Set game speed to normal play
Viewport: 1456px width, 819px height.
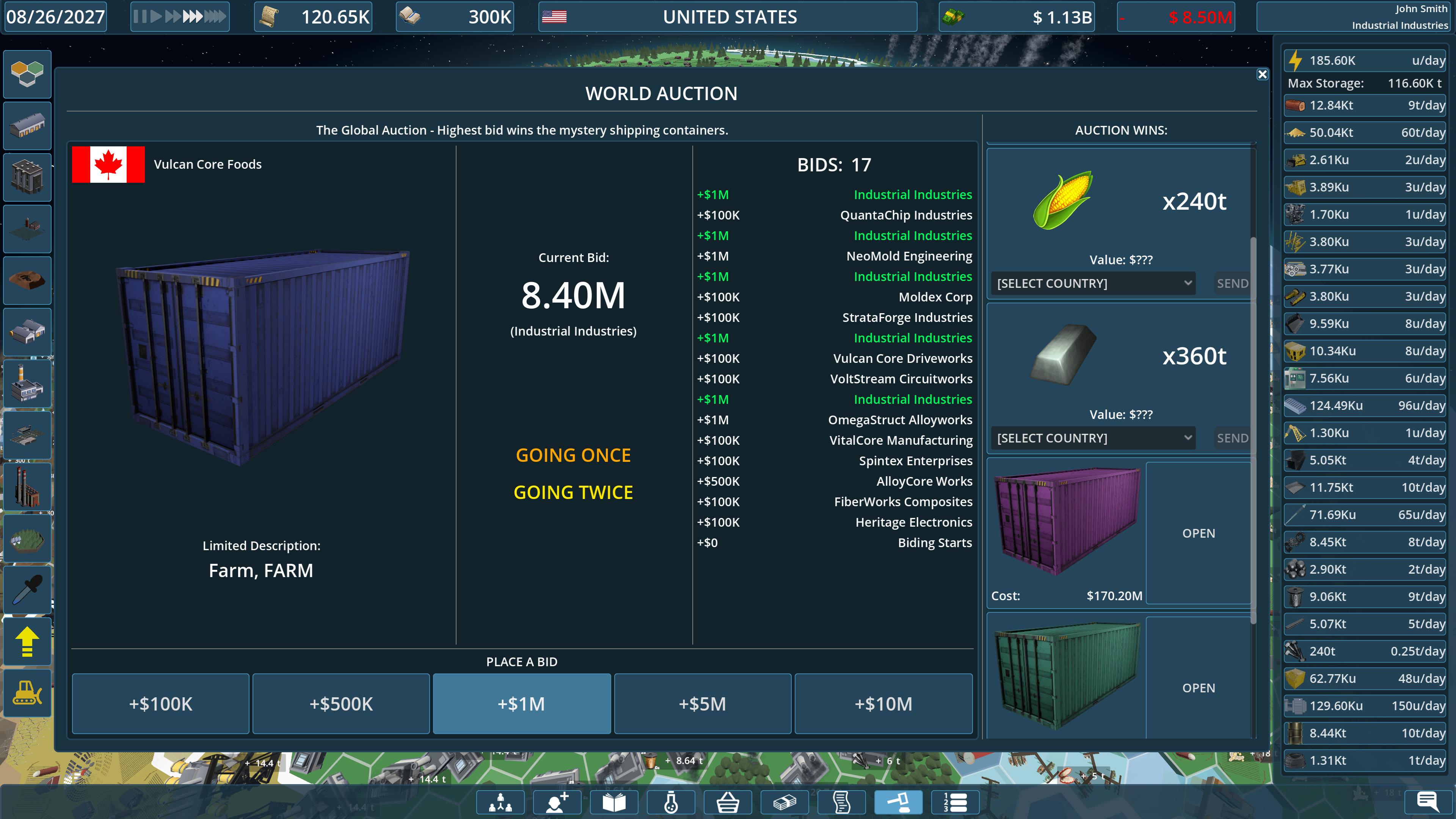coord(156,16)
